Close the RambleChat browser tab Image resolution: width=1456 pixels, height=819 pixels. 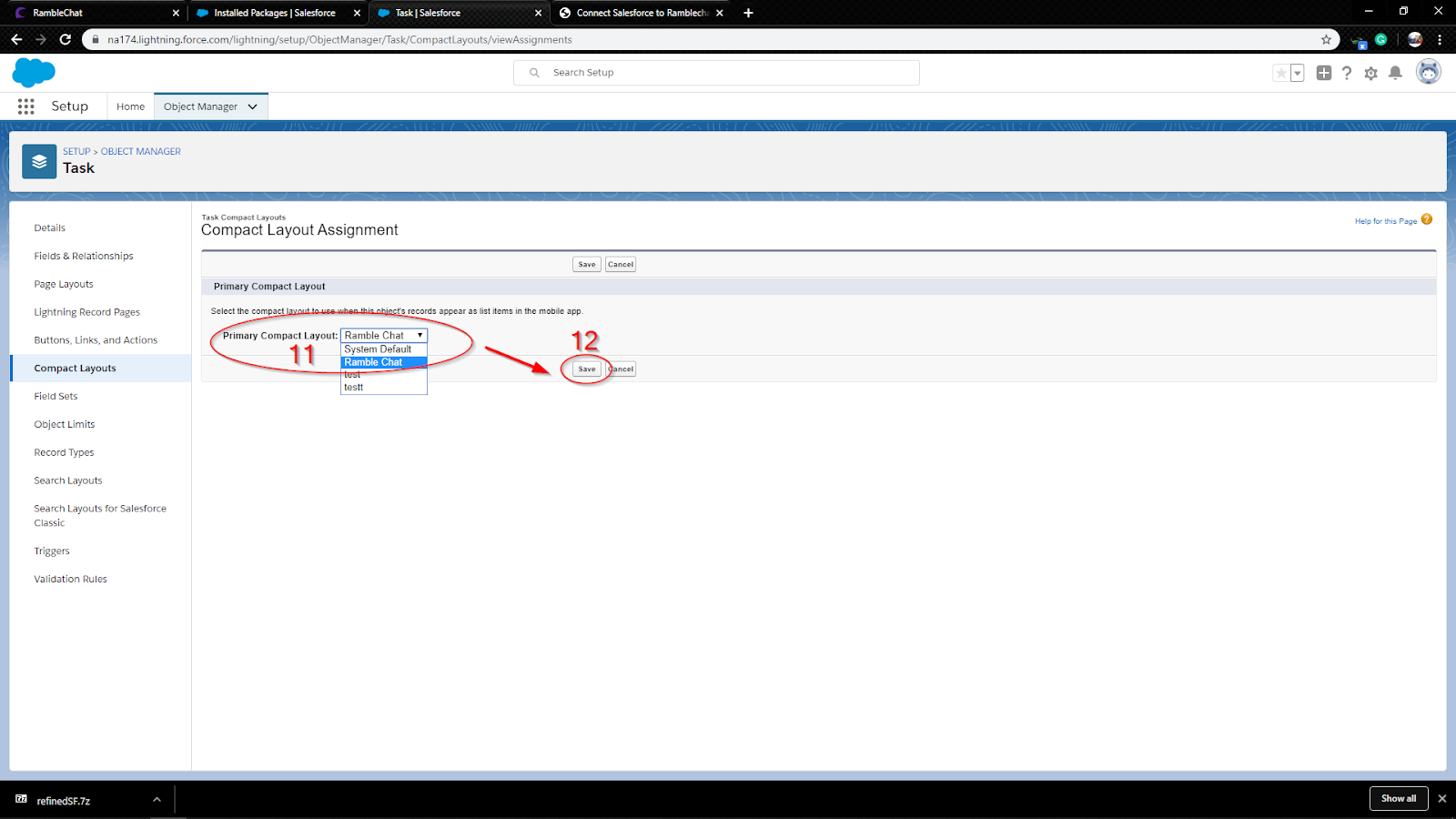tap(176, 13)
